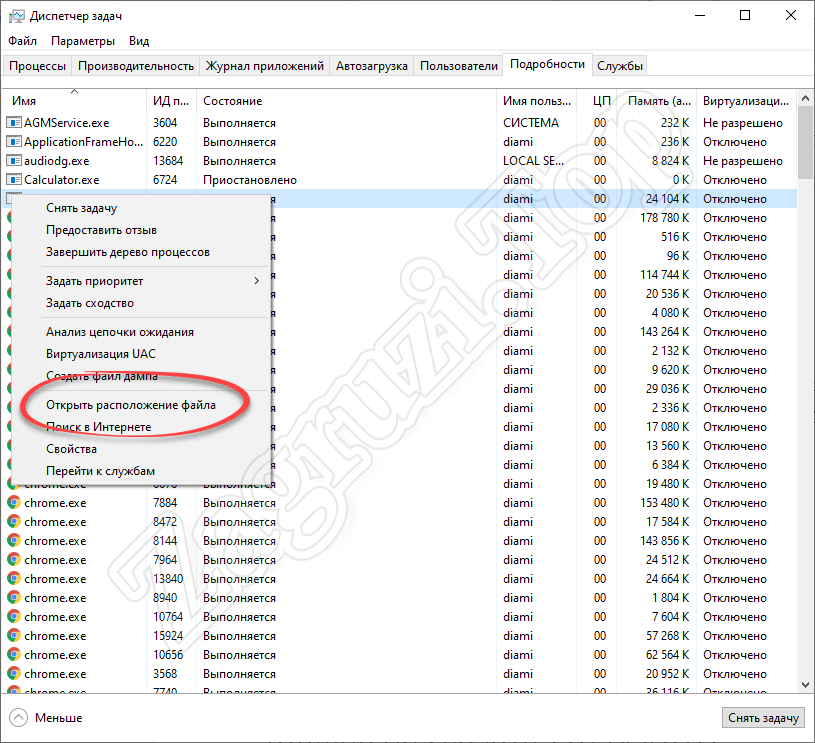Click the AGMService.exe process icon

(x=14, y=123)
